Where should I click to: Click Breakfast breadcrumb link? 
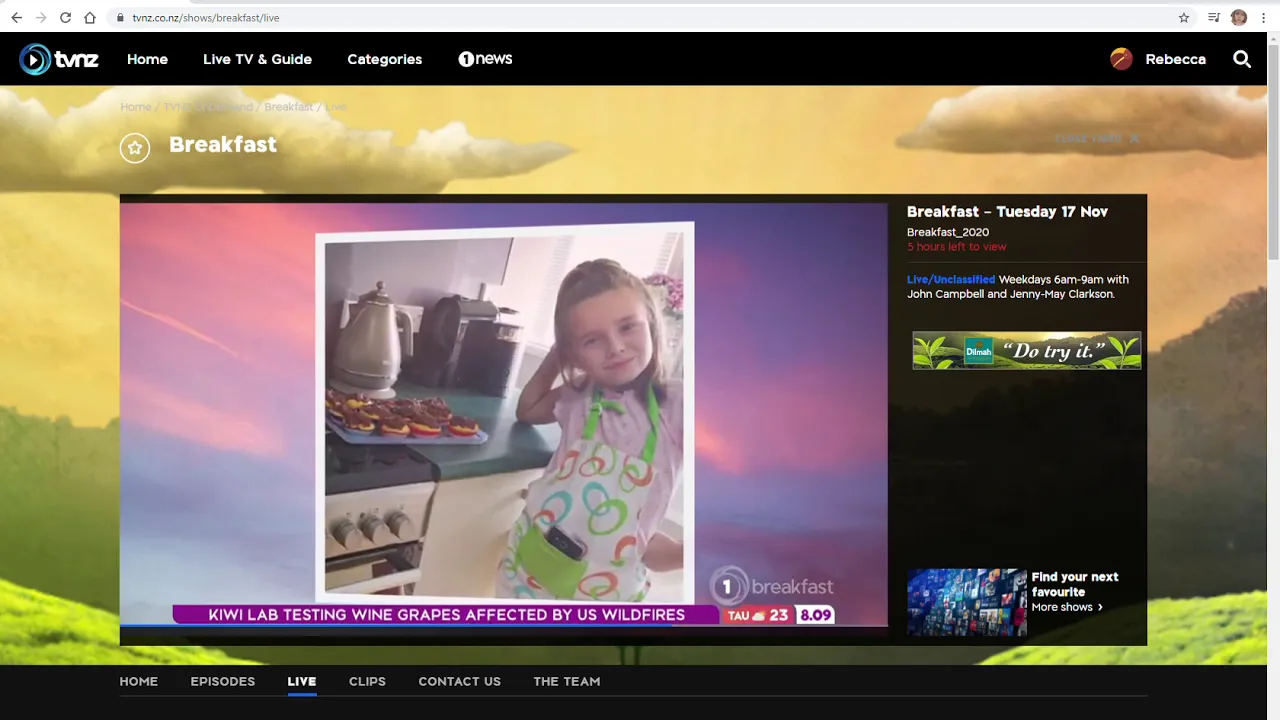288,107
